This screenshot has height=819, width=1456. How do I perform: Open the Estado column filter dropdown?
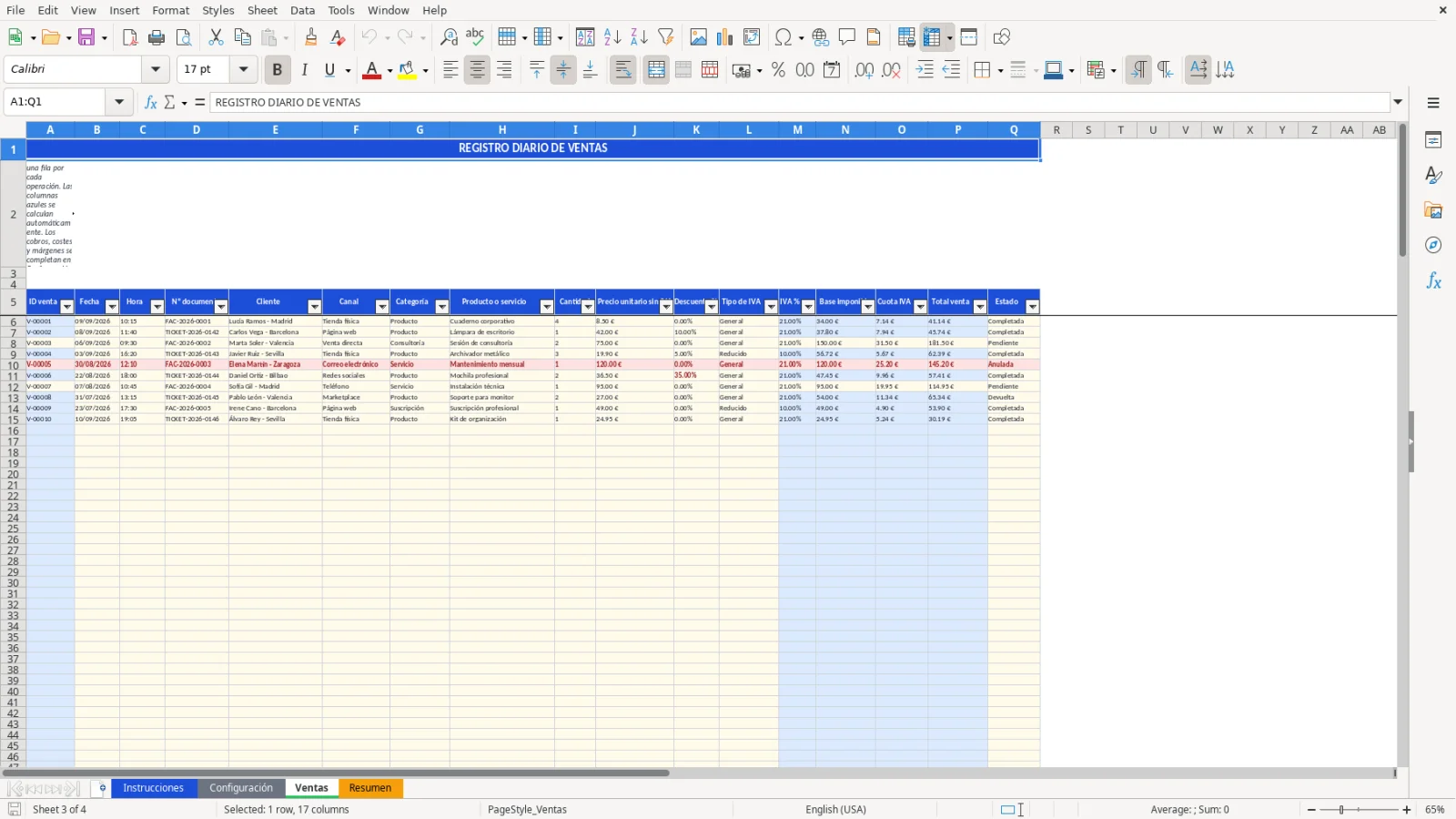1032,307
